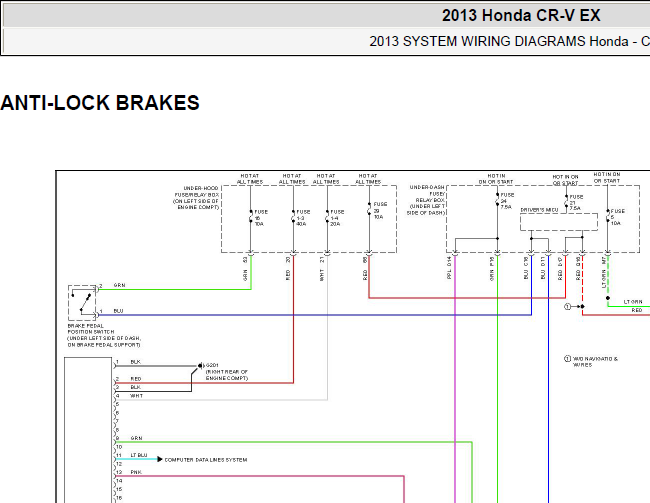This screenshot has width=650, height=503.
Task: Click the vertical 'WHT 21' wire label
Action: pos(322,269)
